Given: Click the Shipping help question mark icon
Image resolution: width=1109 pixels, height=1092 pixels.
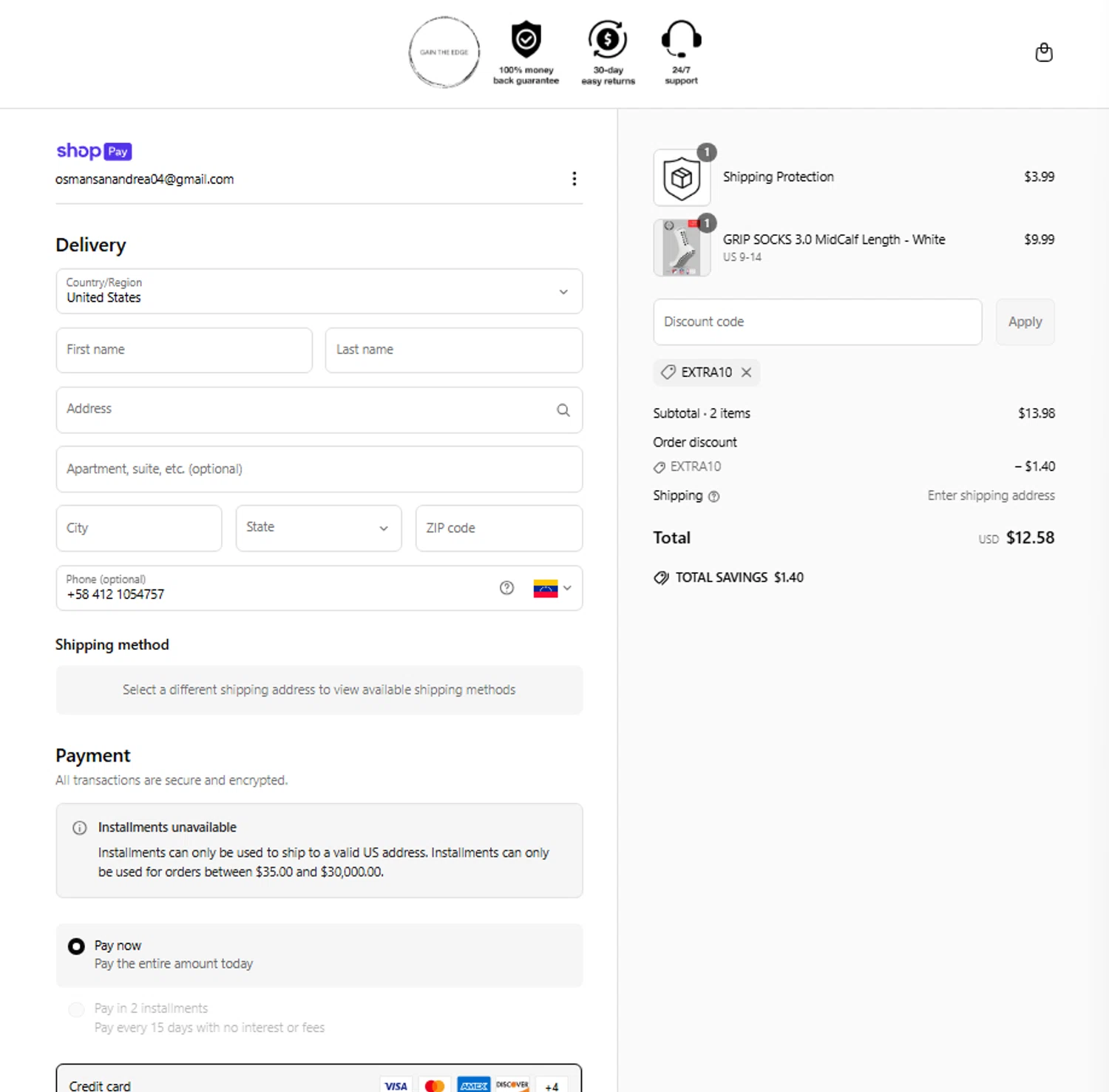Looking at the screenshot, I should (713, 497).
